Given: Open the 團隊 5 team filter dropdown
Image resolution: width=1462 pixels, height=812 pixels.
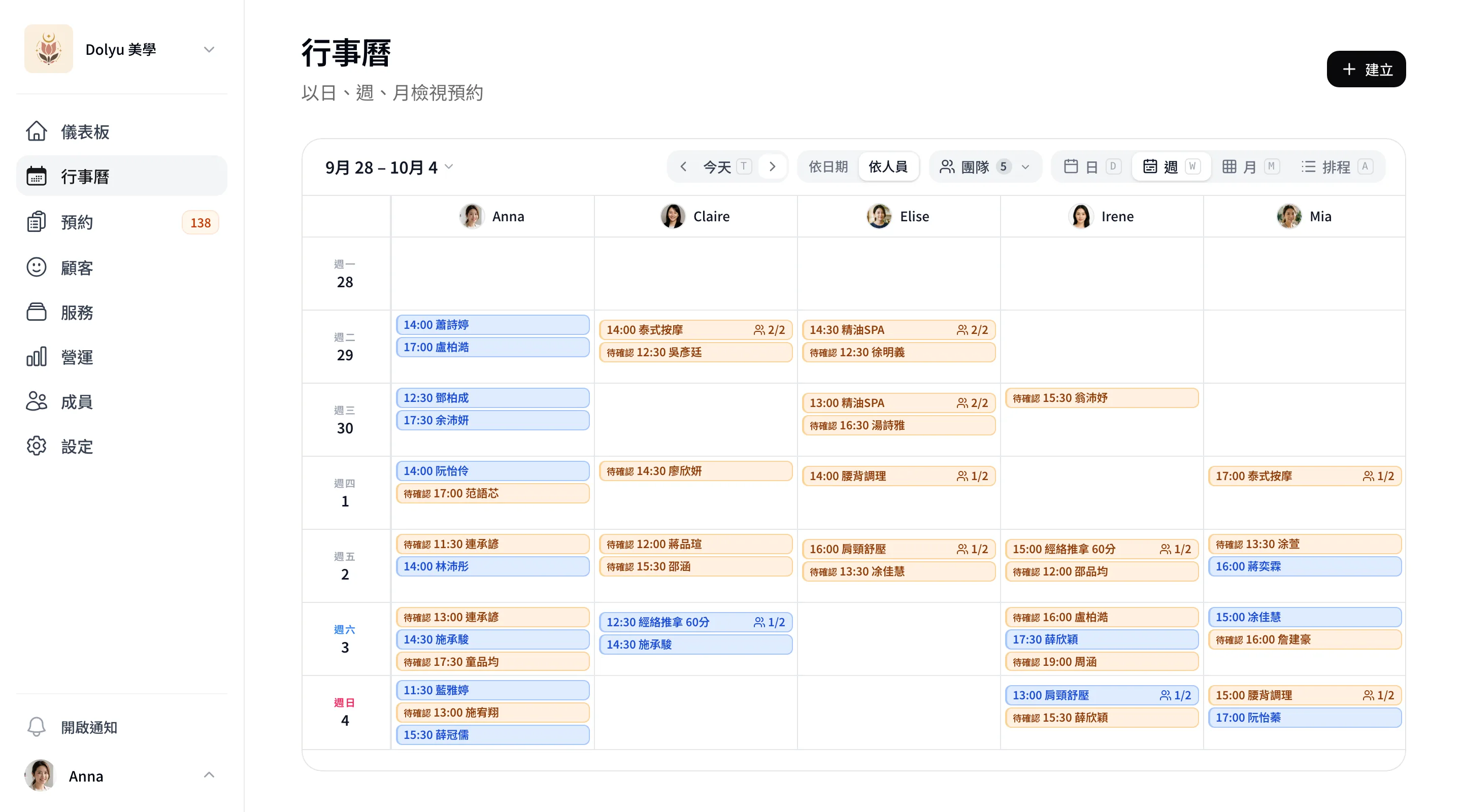Looking at the screenshot, I should point(985,167).
